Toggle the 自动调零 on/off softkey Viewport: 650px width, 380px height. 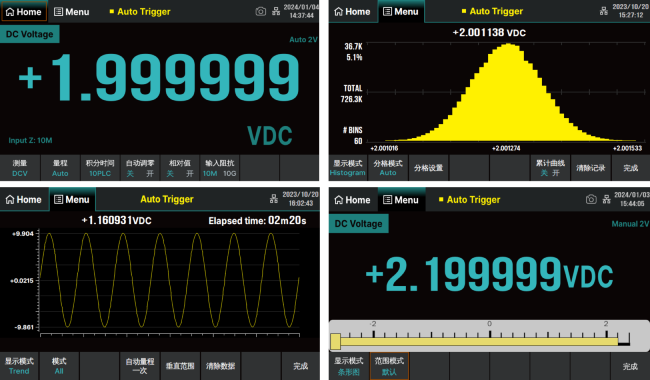(140, 168)
